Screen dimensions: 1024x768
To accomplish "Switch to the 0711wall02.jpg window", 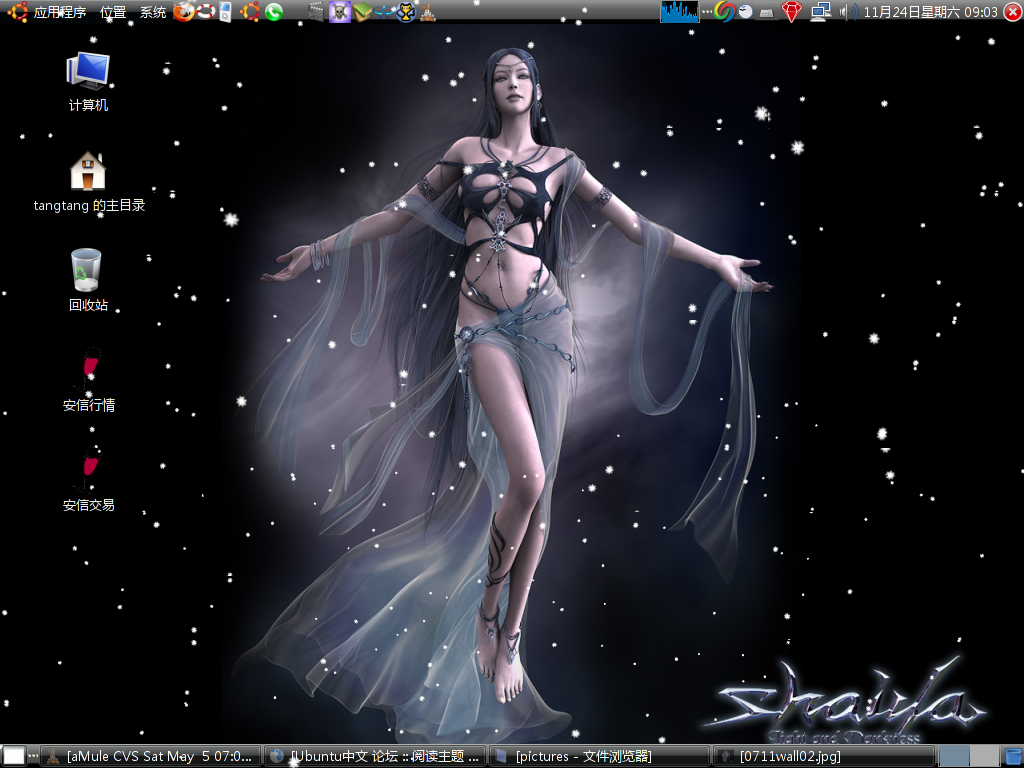I will (824, 756).
